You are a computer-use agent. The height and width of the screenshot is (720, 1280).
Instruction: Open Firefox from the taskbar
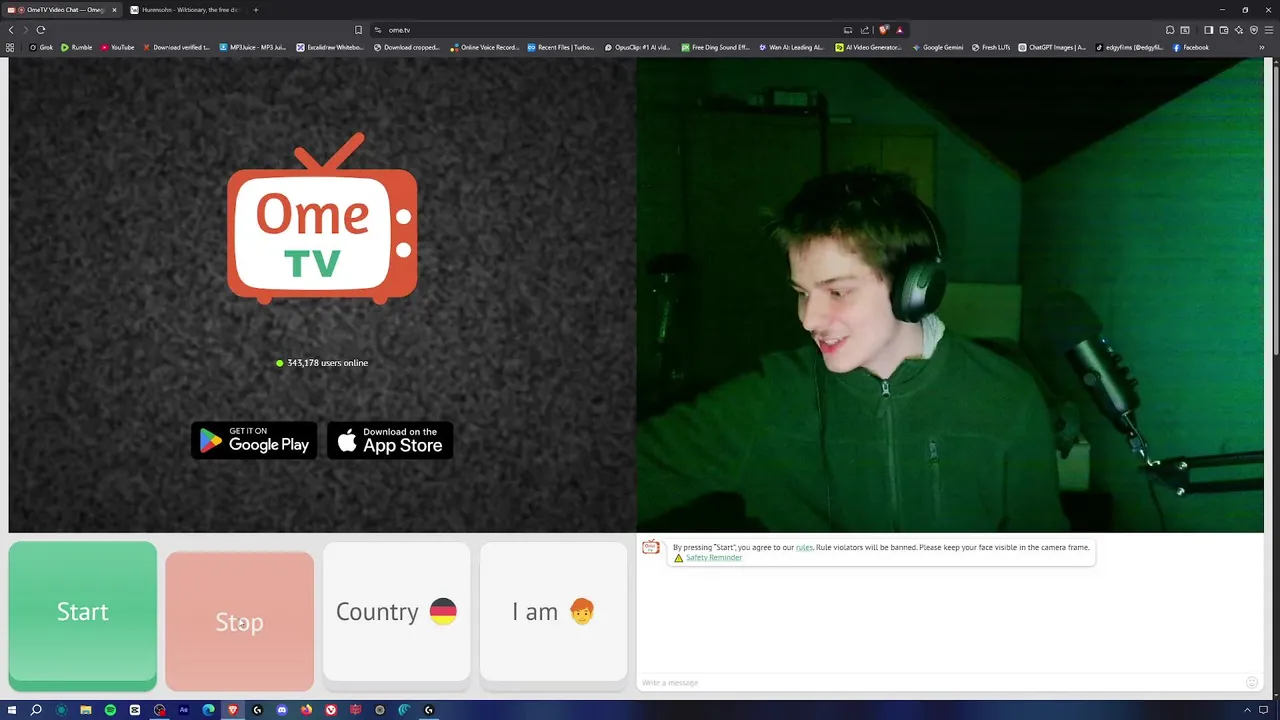coord(306,710)
